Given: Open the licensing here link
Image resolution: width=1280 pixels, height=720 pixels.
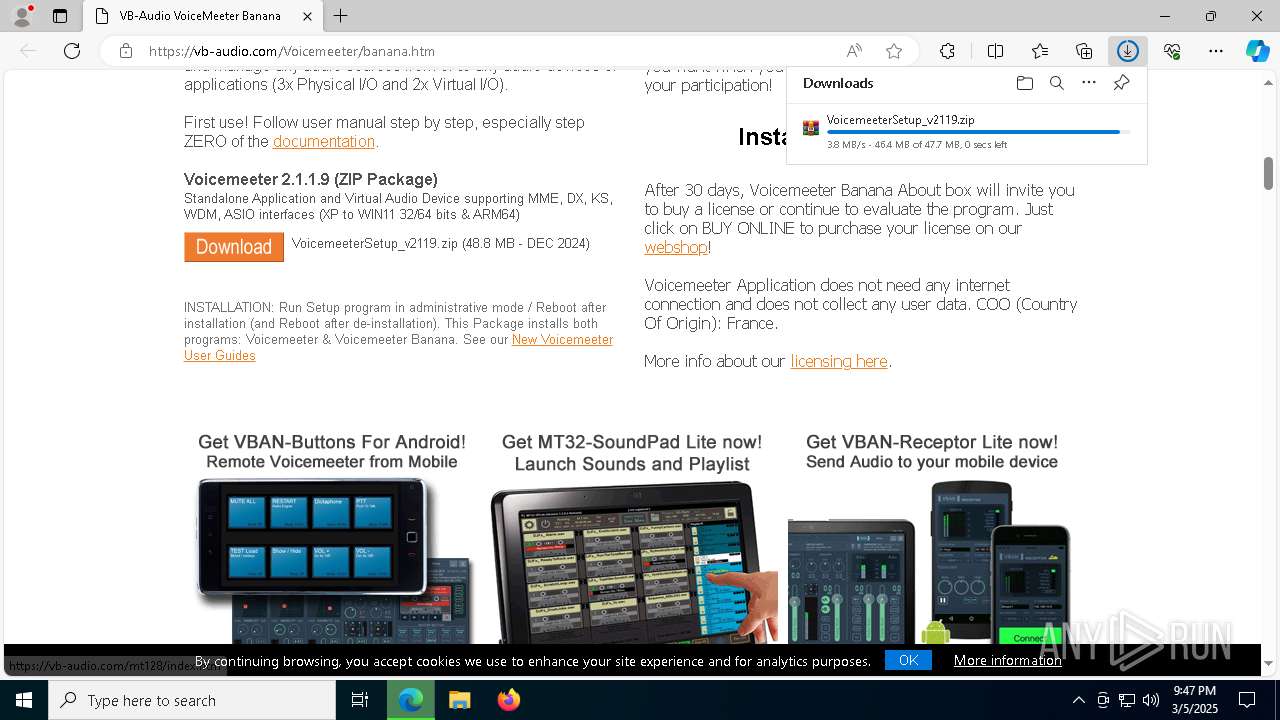Looking at the screenshot, I should pyautogui.click(x=839, y=361).
